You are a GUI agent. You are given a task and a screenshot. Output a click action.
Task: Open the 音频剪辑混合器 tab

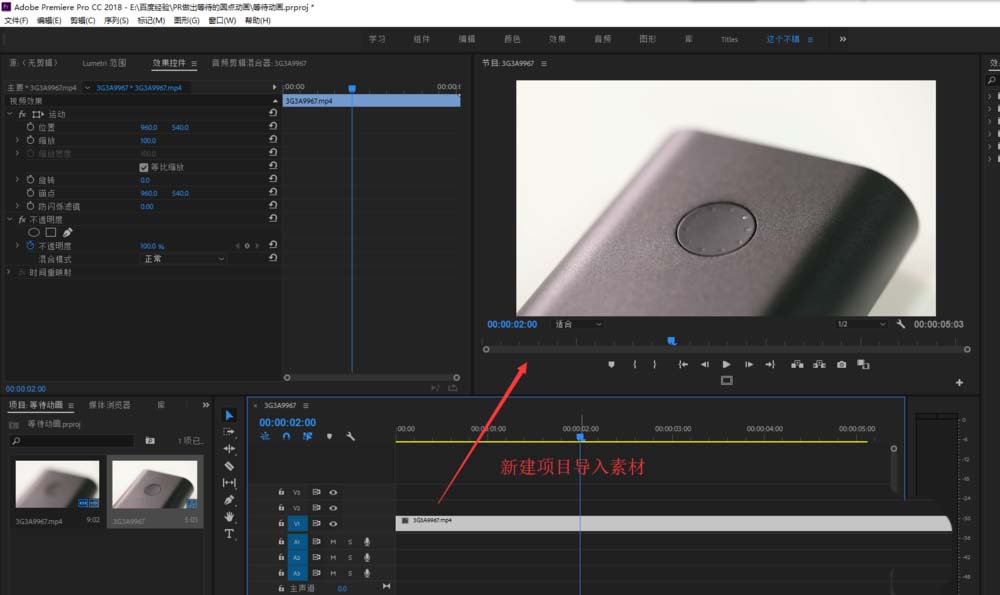tap(259, 63)
